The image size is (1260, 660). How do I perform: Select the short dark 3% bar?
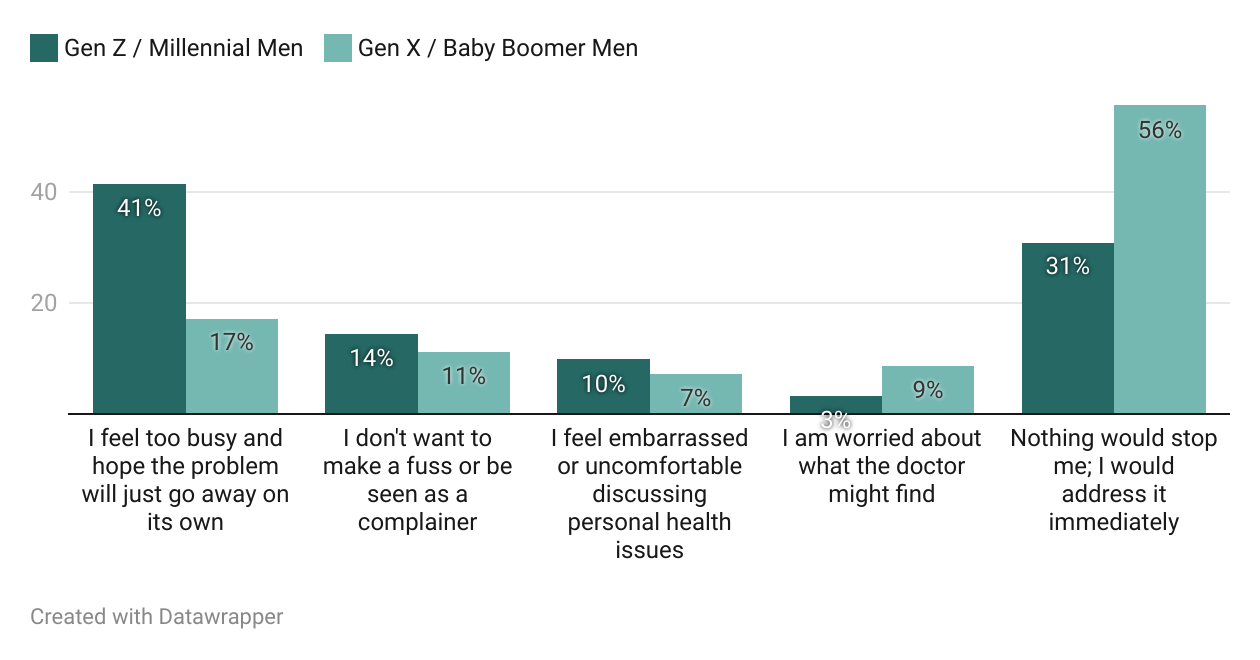coord(835,404)
